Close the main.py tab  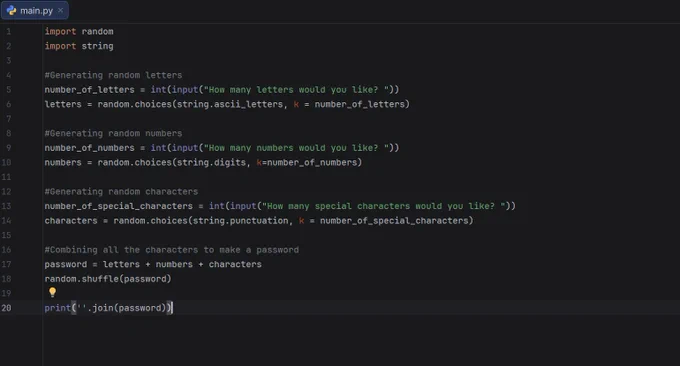pos(61,10)
